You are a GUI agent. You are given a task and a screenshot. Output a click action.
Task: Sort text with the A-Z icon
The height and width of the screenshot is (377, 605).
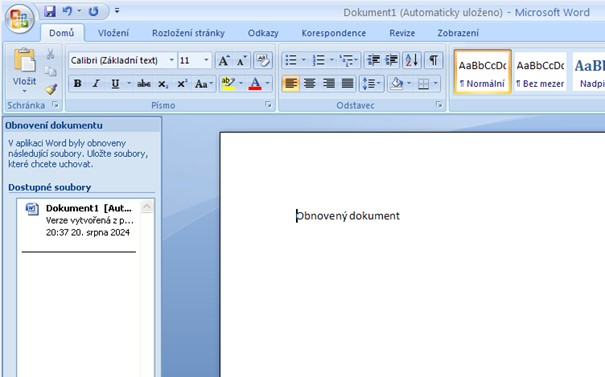tap(412, 61)
